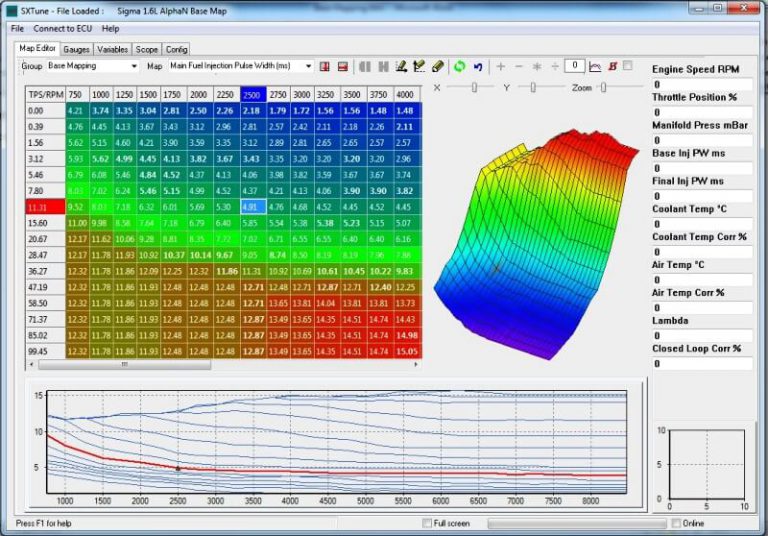Open the Group Base Mapping dropdown
This screenshot has height=536, width=768.
[x=93, y=66]
